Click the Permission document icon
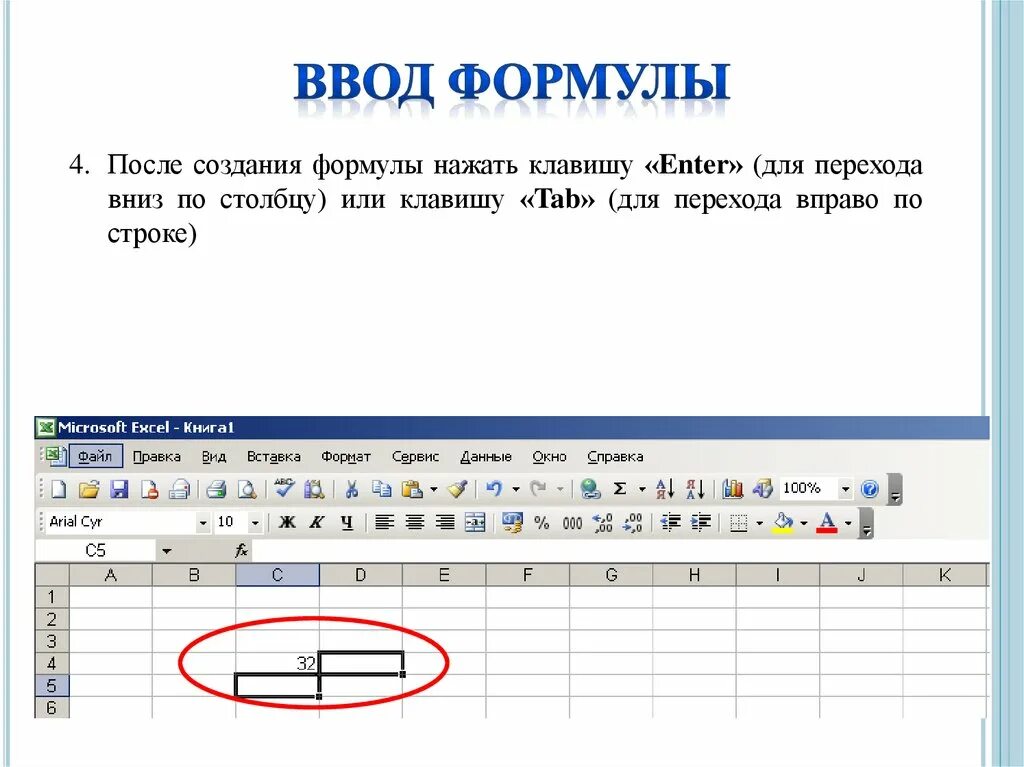Image resolution: width=1024 pixels, height=767 pixels. tap(150, 489)
